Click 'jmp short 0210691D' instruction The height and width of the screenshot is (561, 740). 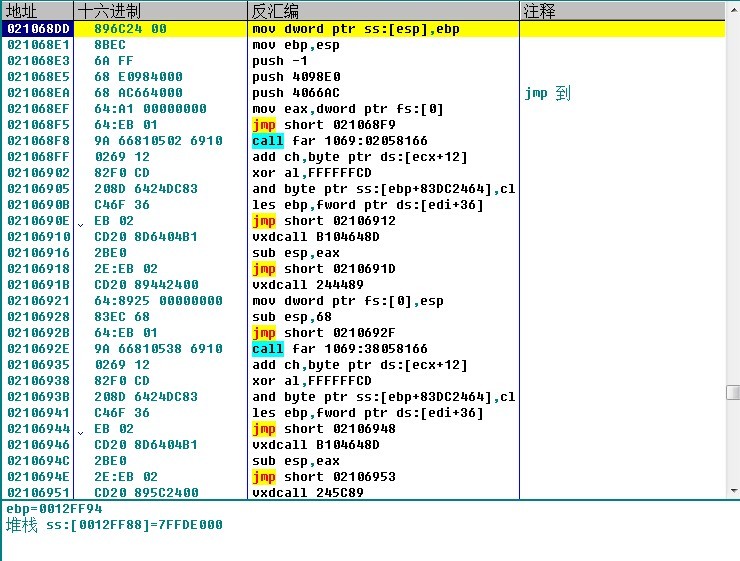tap(324, 269)
